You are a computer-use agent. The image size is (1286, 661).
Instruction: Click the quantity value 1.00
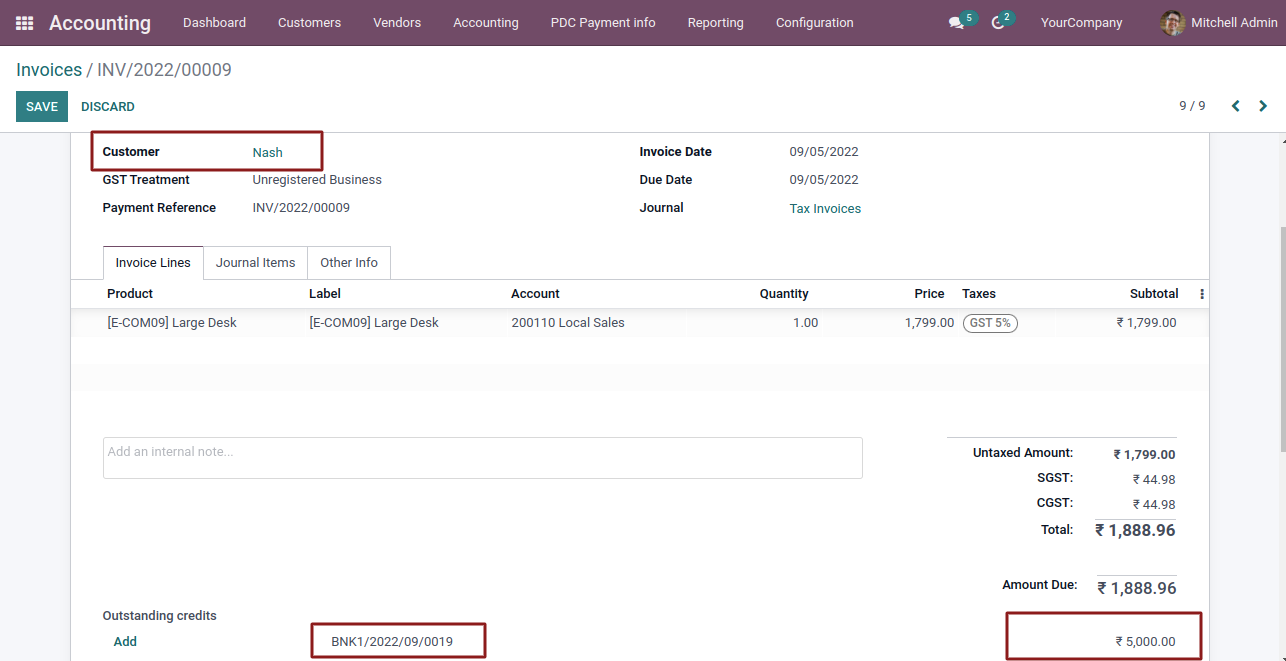point(805,323)
